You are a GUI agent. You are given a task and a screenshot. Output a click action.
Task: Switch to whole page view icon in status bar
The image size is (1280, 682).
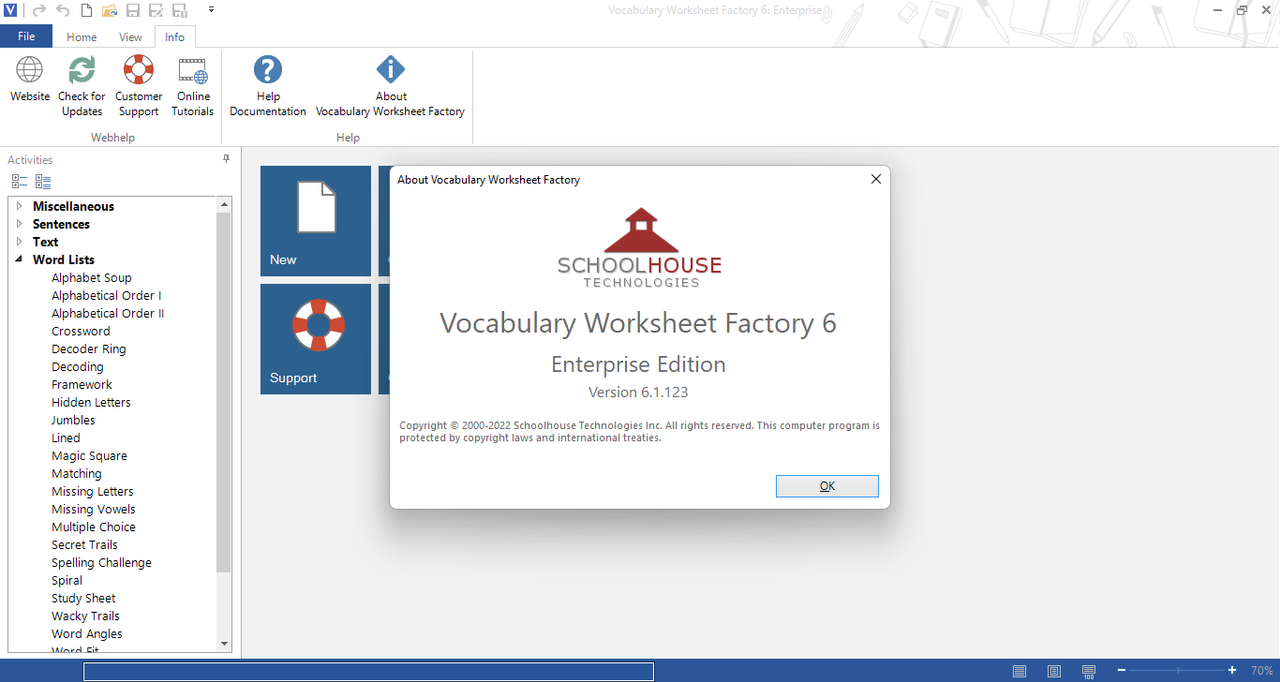tap(1054, 670)
